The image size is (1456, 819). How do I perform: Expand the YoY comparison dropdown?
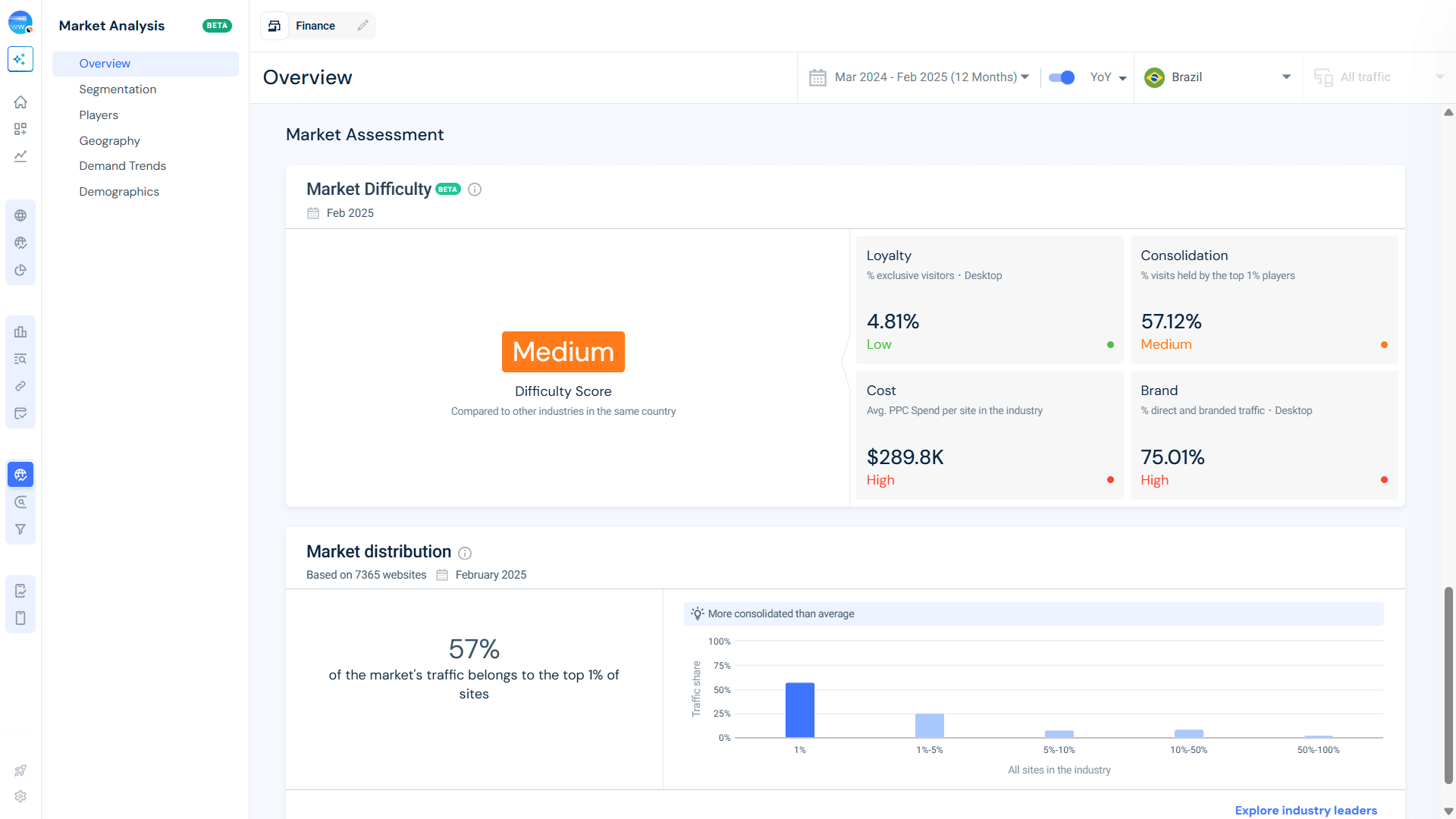(x=1109, y=77)
